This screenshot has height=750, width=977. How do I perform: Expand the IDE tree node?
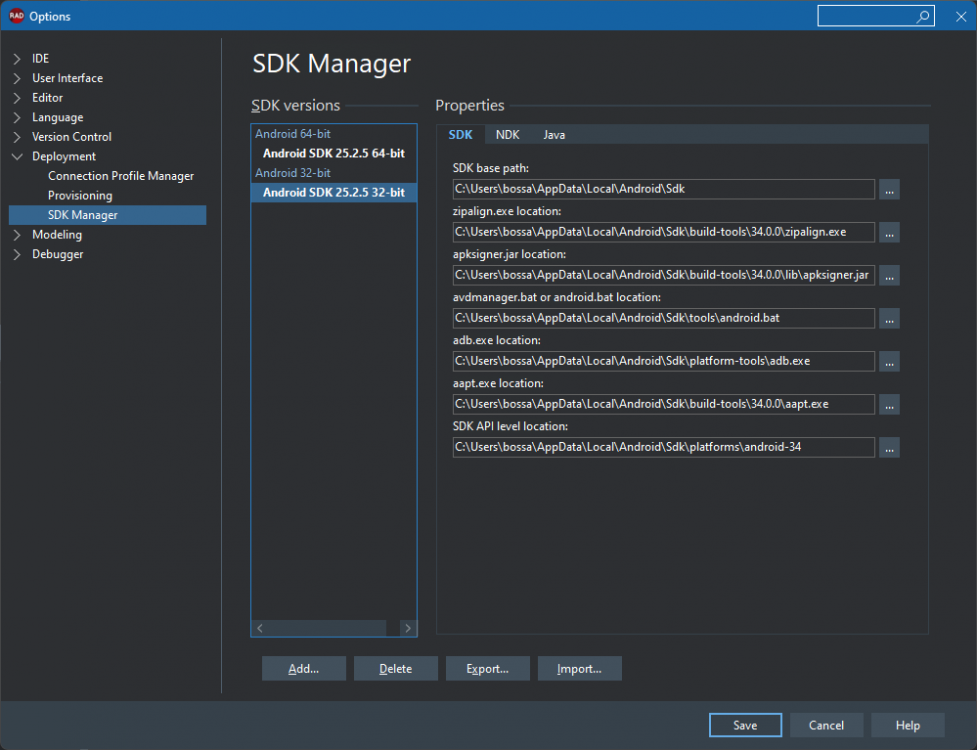pos(17,59)
